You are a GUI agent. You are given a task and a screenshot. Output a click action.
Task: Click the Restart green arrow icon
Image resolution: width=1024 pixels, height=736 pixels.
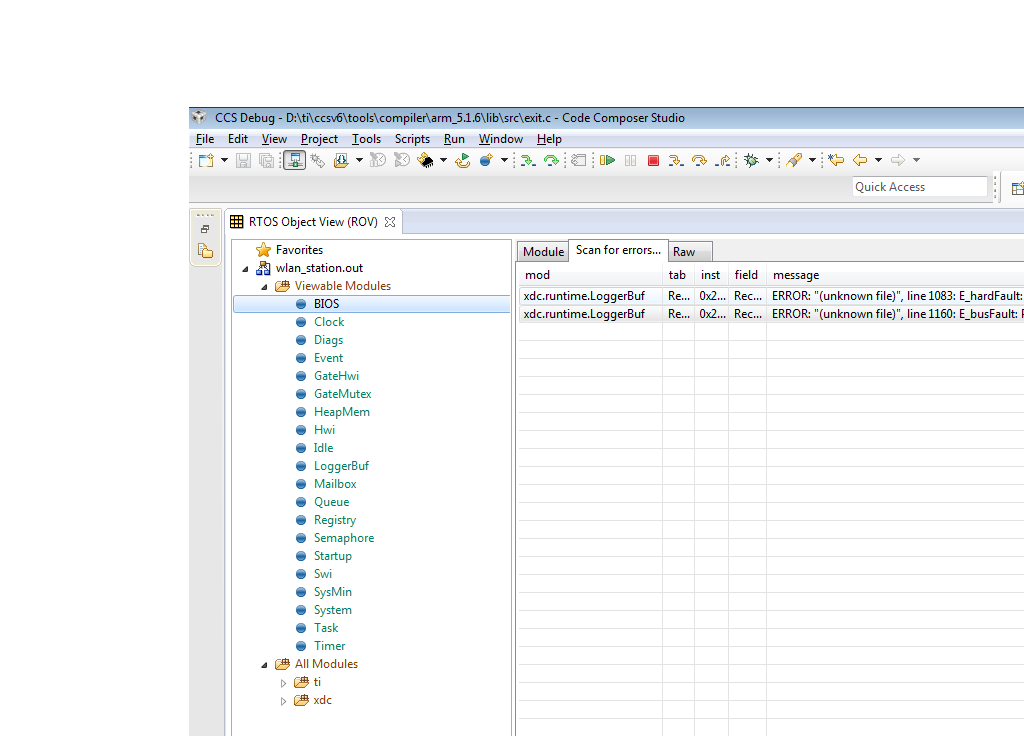462,160
